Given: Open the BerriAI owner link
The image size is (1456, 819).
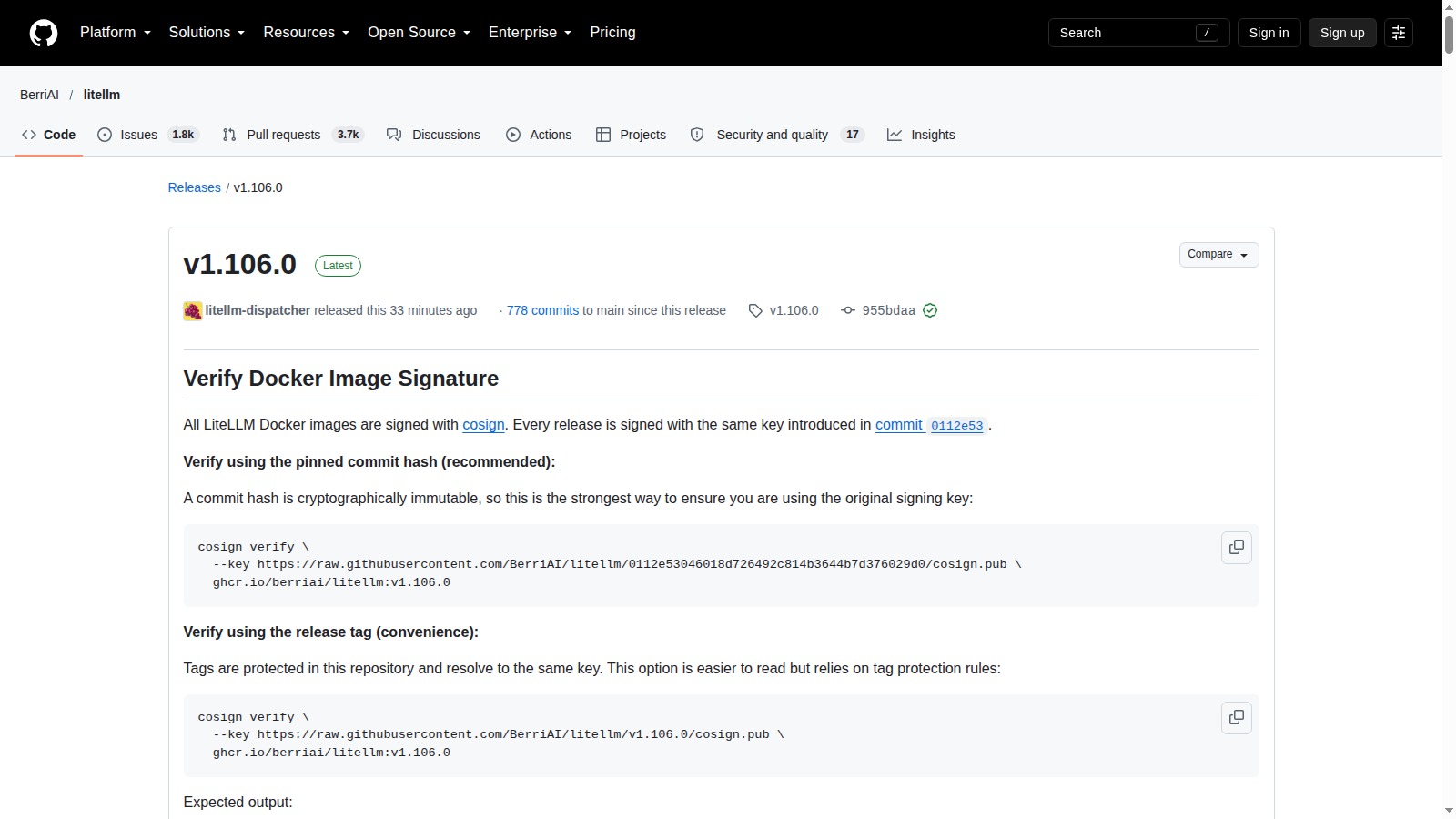Looking at the screenshot, I should click(x=39, y=95).
